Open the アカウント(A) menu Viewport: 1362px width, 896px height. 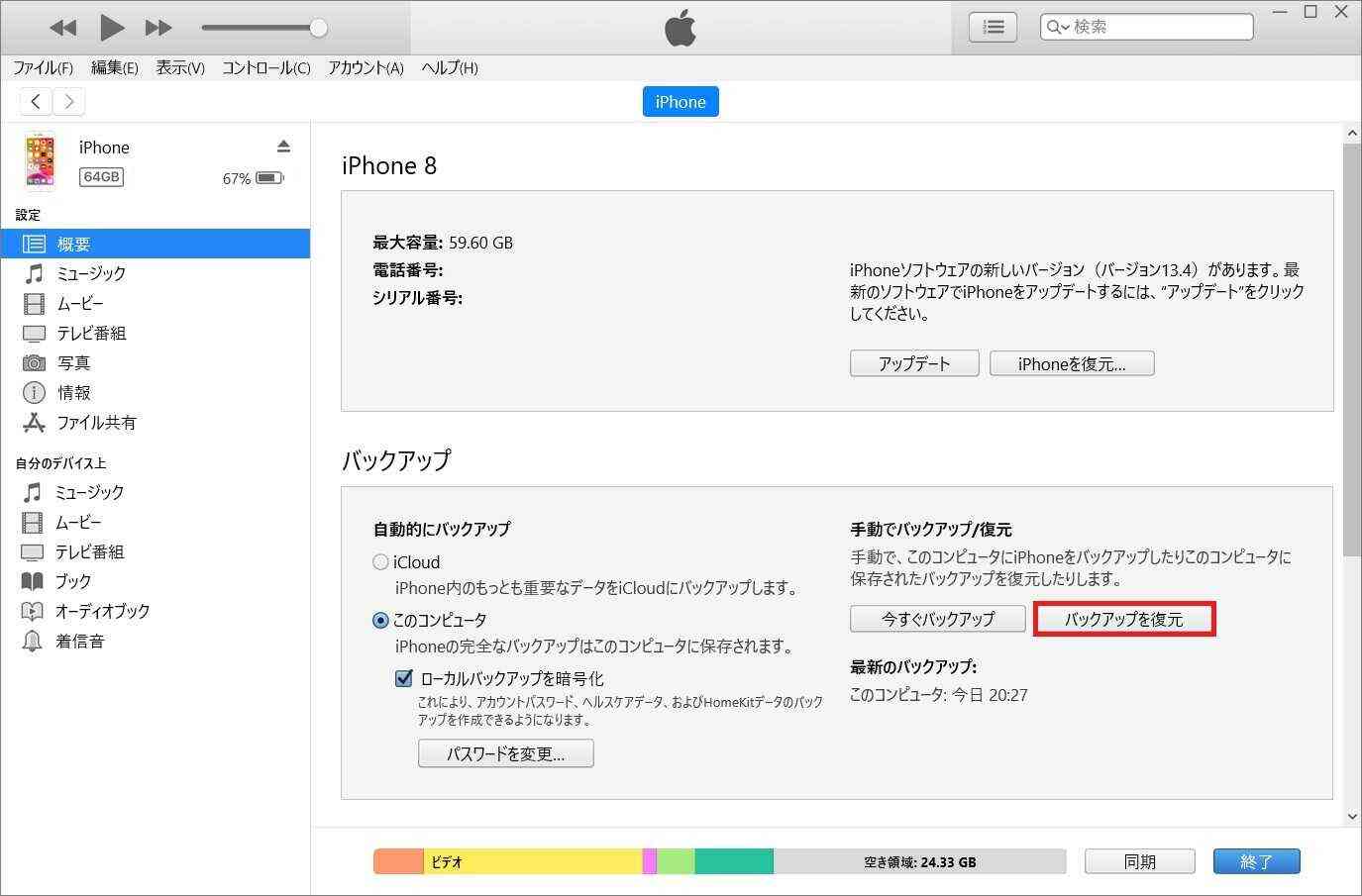coord(366,67)
